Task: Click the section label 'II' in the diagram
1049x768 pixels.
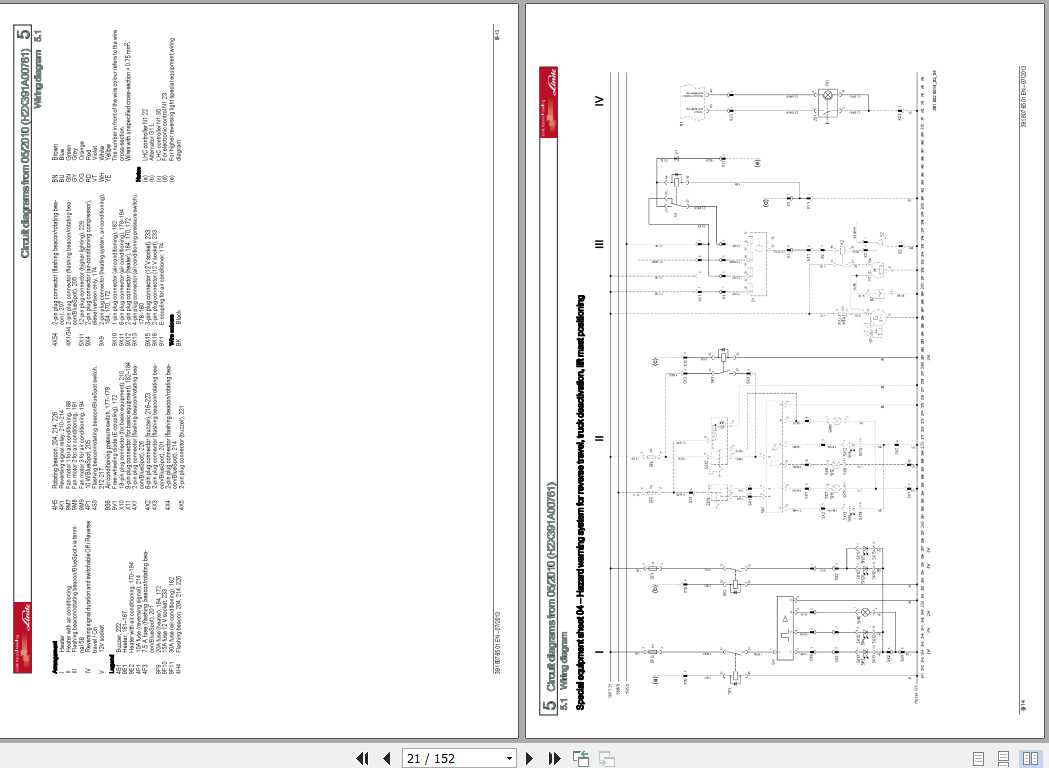Action: click(x=599, y=438)
